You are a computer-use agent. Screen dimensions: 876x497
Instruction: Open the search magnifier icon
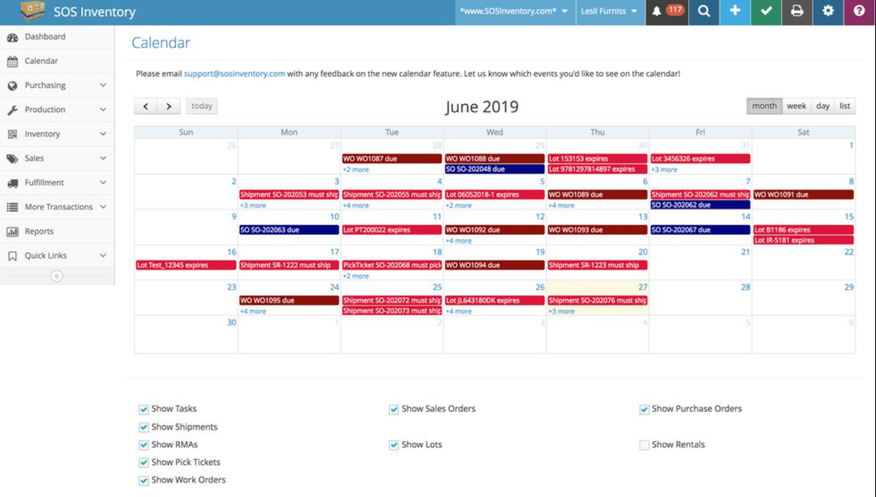(x=704, y=12)
